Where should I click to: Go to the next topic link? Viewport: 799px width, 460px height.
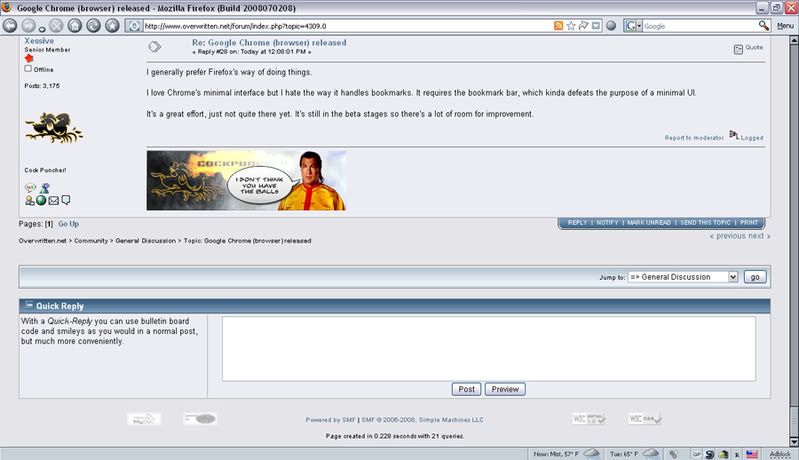tap(759, 236)
